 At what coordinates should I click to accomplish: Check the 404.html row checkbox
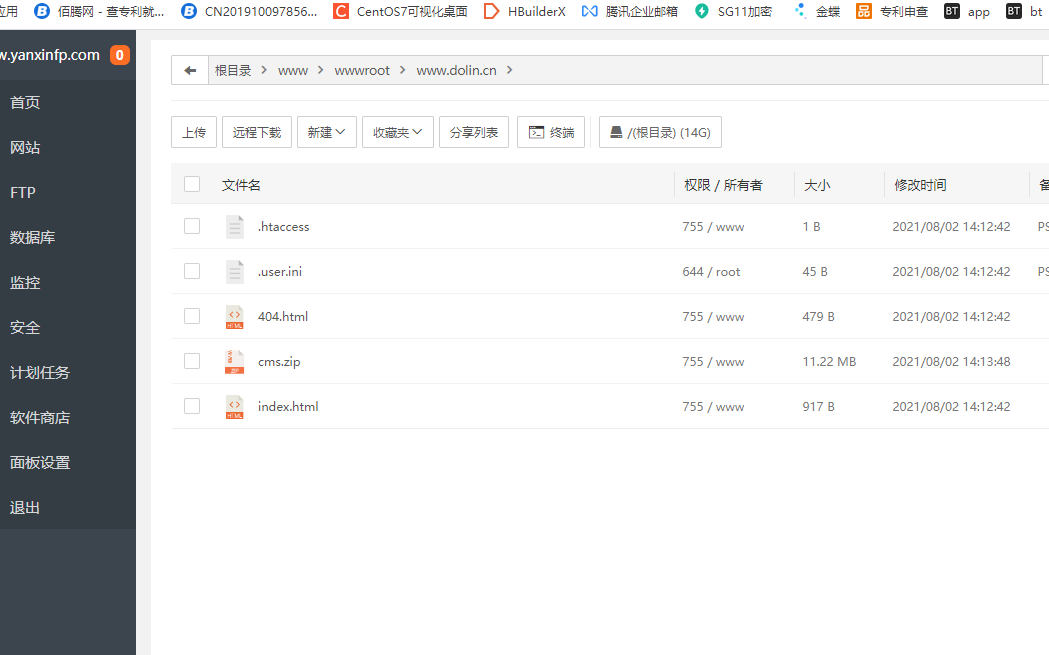(x=192, y=316)
